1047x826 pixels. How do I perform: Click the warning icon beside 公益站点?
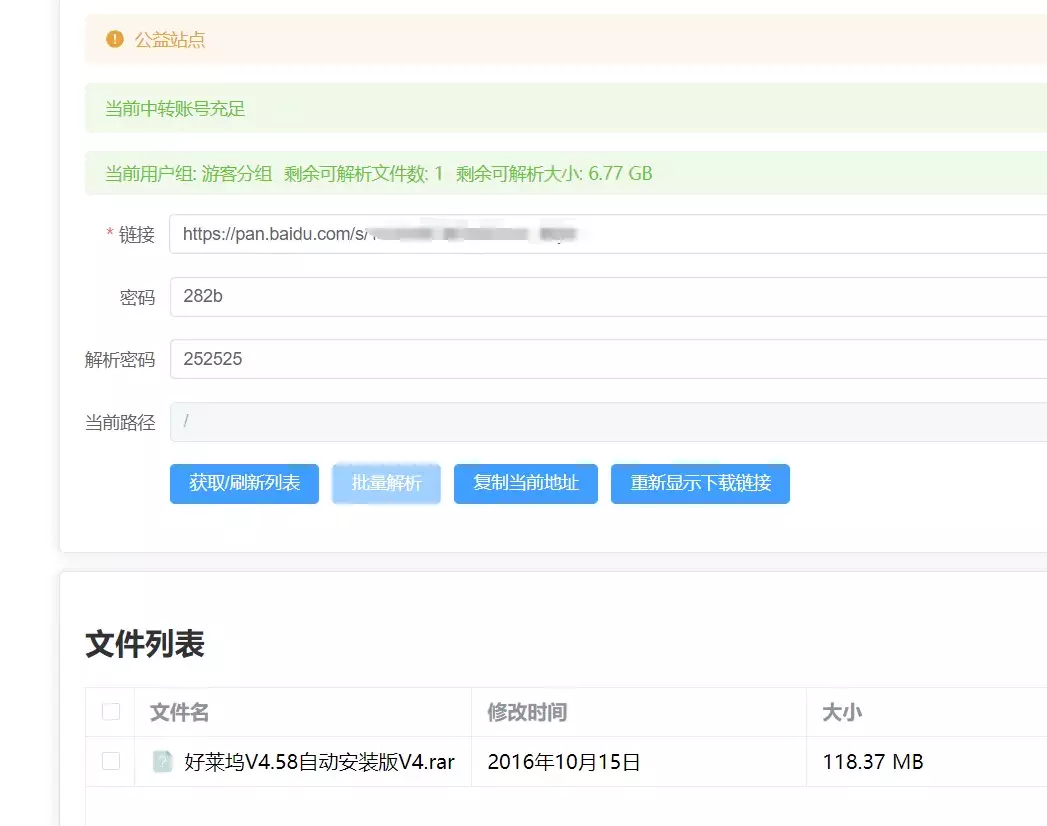point(115,40)
